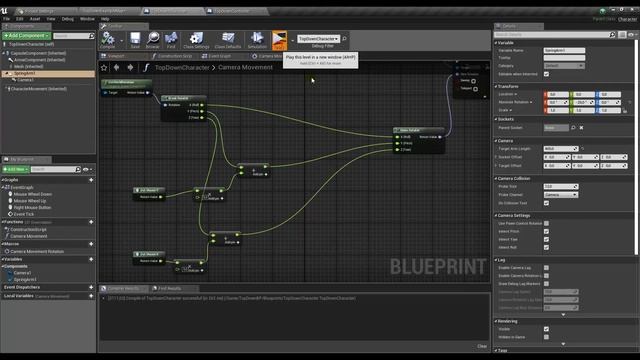The width and height of the screenshot is (640, 360).
Task: Click the graph navigate-back arrow
Action: point(117,67)
